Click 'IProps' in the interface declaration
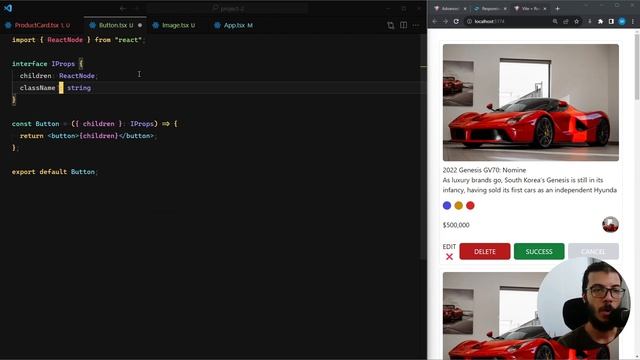The image size is (640, 360). (x=63, y=64)
